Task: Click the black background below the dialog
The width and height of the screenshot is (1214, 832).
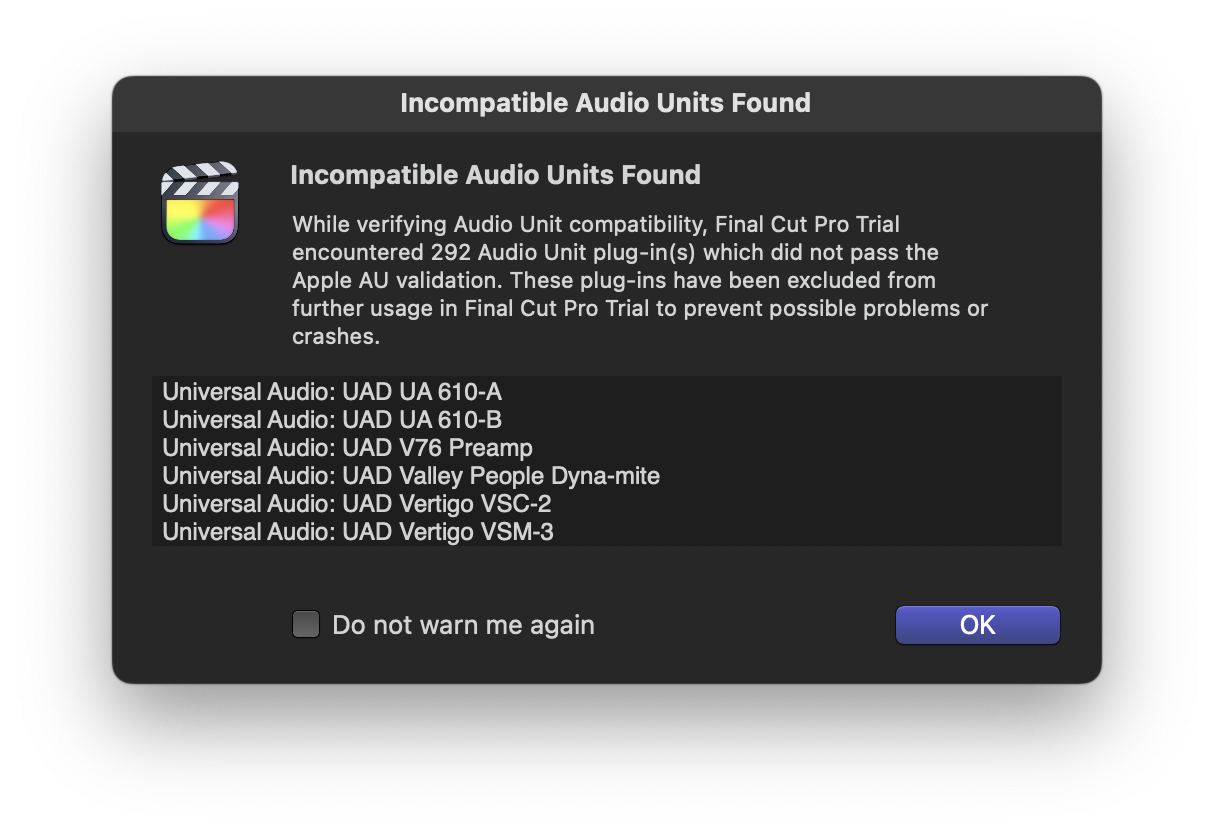Action: [607, 760]
